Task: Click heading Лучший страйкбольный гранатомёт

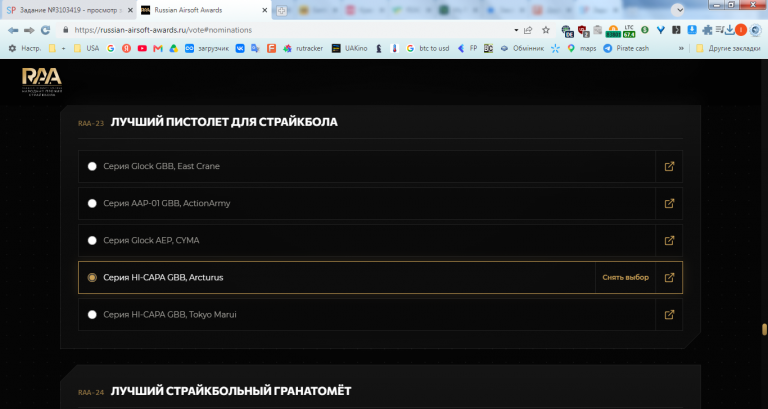Action: click(x=231, y=391)
